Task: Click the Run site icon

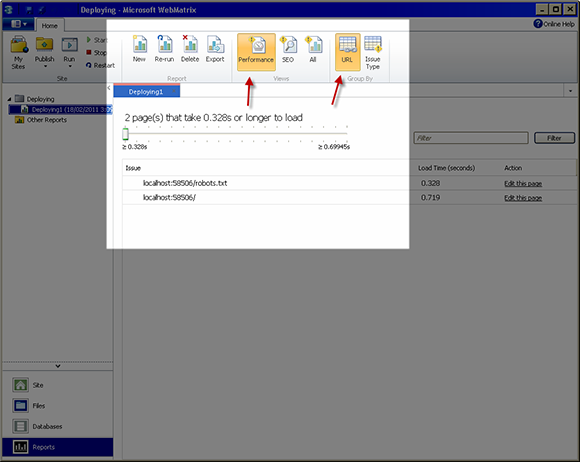Action: click(x=69, y=45)
